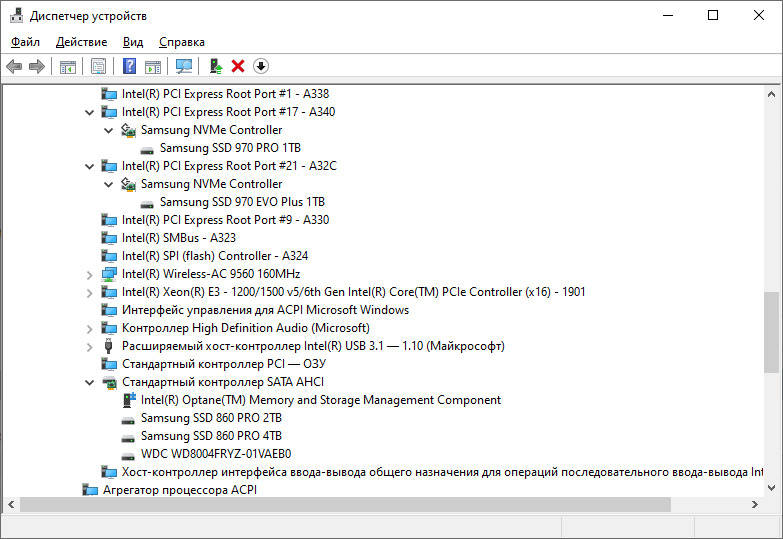
Task: Open the Файл menu
Action: [x=25, y=42]
